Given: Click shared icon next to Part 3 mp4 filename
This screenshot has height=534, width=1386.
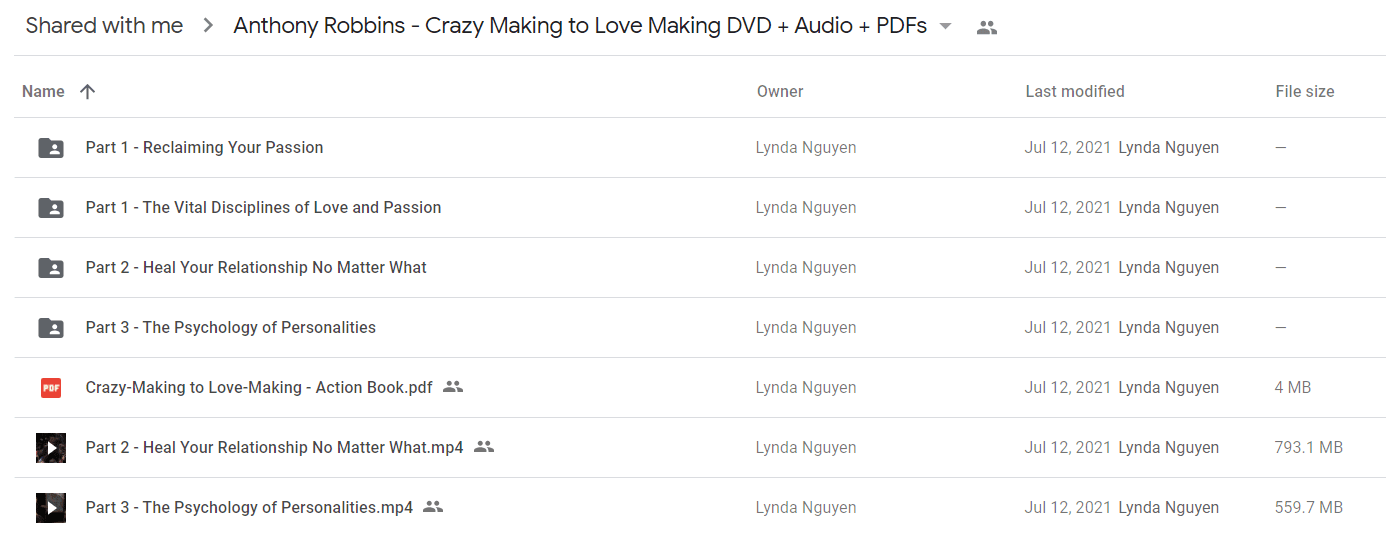Looking at the screenshot, I should (433, 507).
